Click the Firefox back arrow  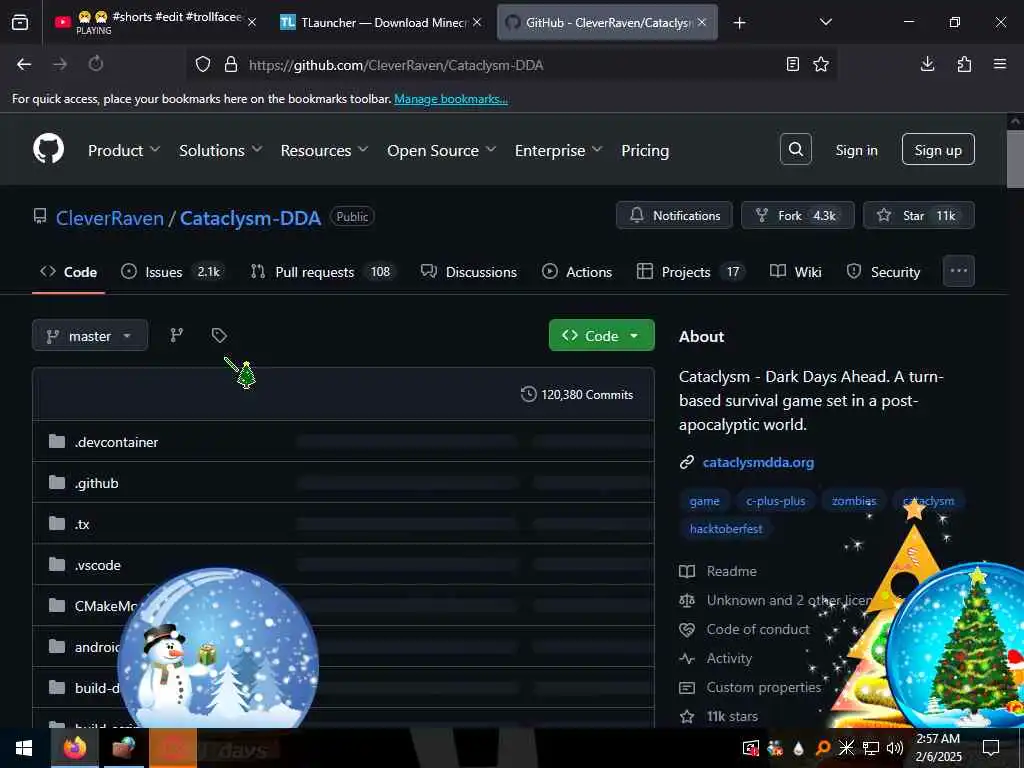click(24, 64)
